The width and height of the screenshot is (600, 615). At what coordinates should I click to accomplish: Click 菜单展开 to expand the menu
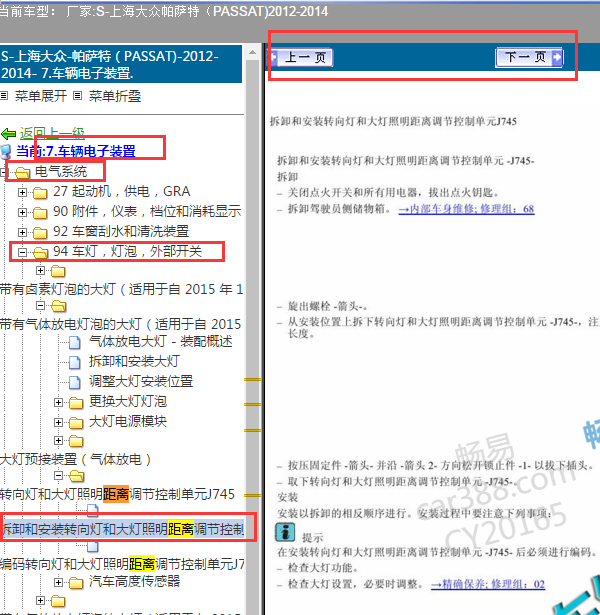pyautogui.click(x=41, y=96)
